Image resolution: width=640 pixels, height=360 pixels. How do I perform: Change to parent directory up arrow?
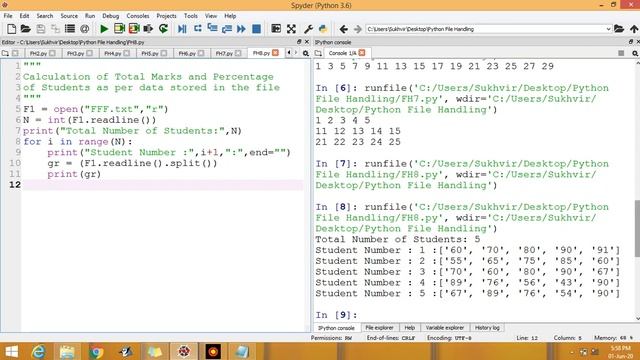click(634, 29)
